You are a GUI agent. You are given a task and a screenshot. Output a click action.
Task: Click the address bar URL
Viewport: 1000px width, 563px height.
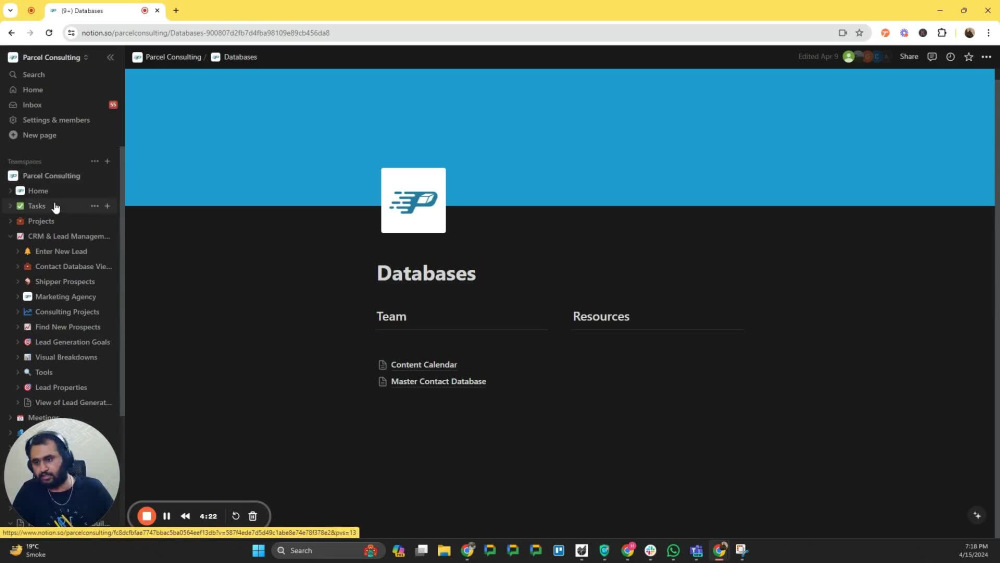(205, 33)
